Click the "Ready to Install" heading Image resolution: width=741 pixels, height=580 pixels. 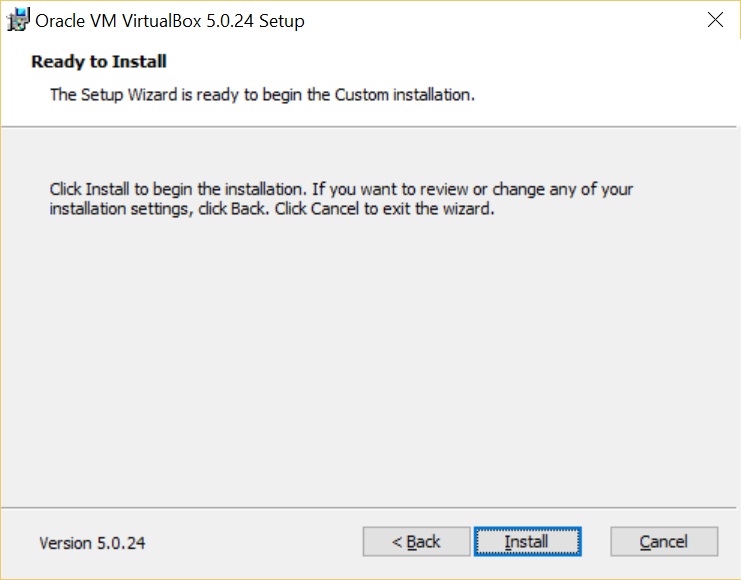pyautogui.click(x=99, y=62)
